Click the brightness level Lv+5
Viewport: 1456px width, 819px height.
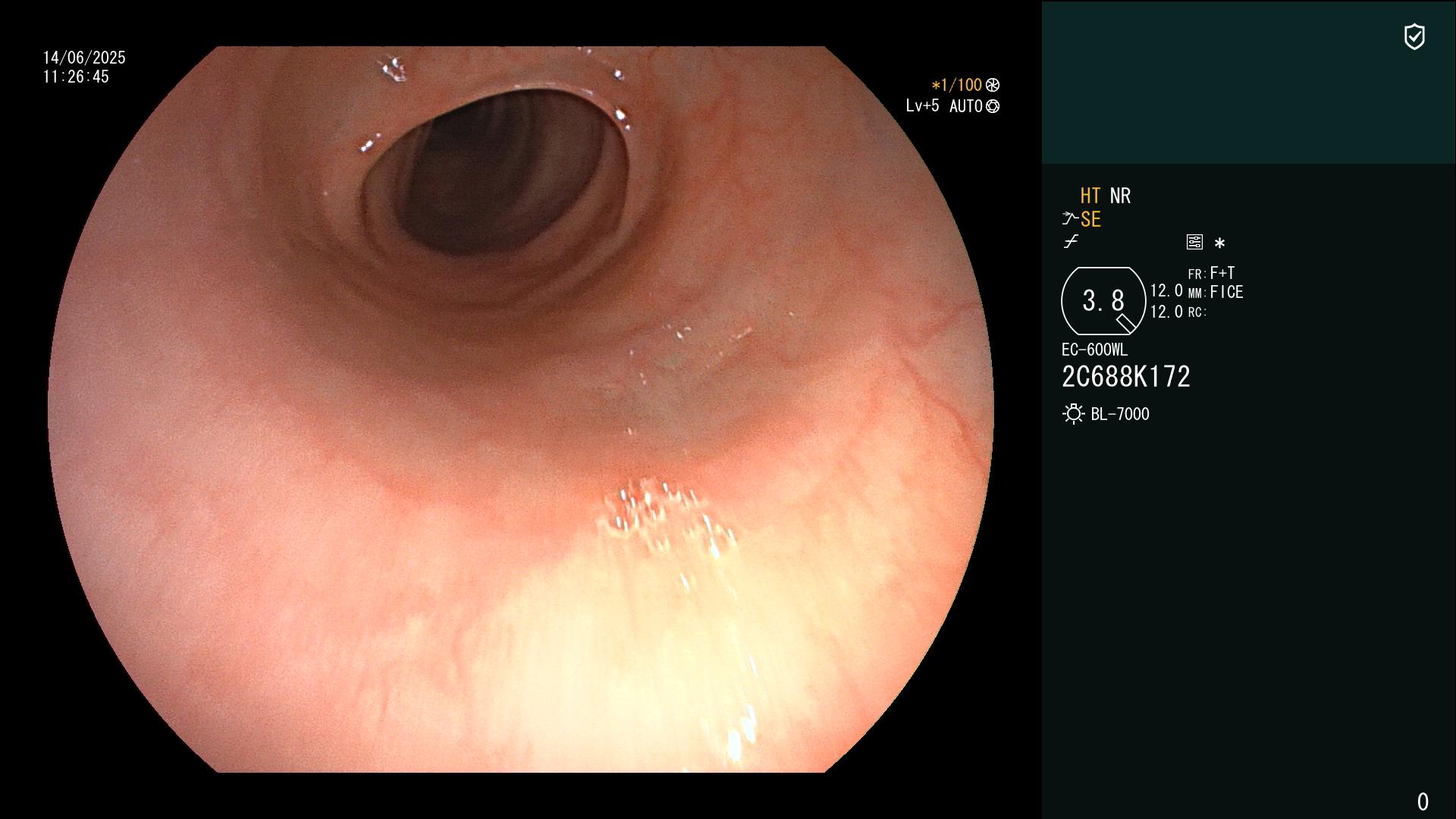click(922, 105)
